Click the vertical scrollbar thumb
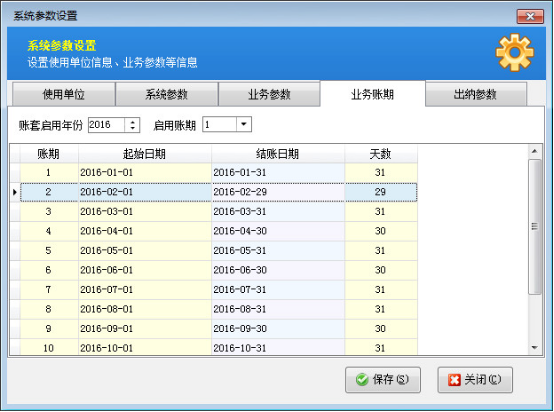 535,226
